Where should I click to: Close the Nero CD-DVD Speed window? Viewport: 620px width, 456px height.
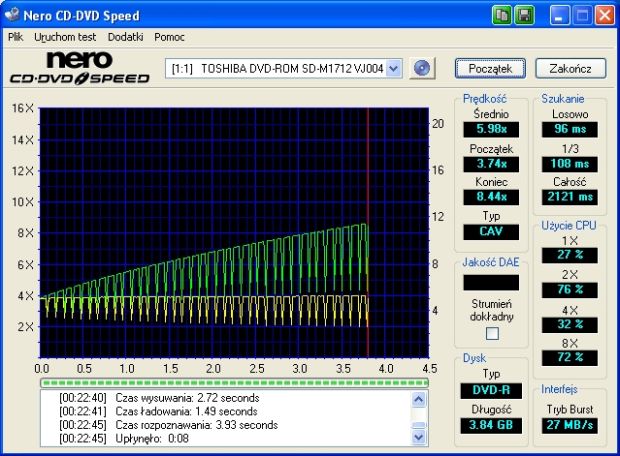point(605,15)
